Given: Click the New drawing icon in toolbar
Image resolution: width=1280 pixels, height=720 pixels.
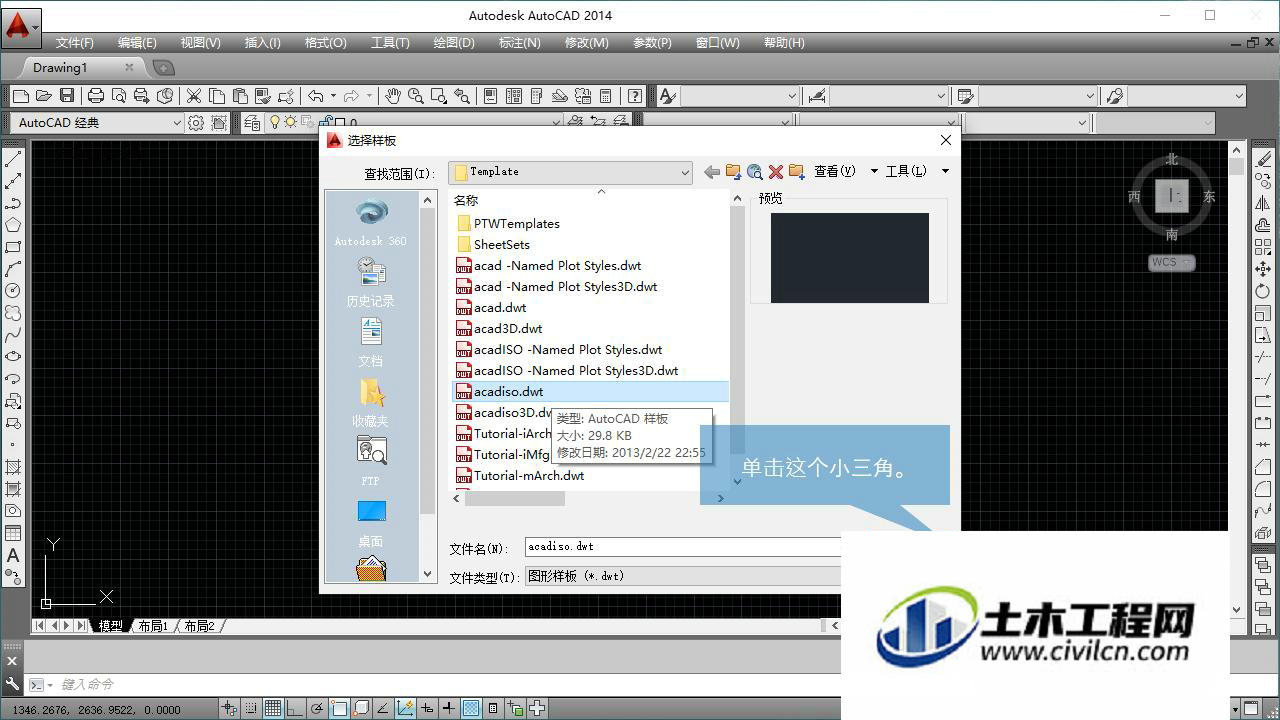Looking at the screenshot, I should [x=21, y=96].
